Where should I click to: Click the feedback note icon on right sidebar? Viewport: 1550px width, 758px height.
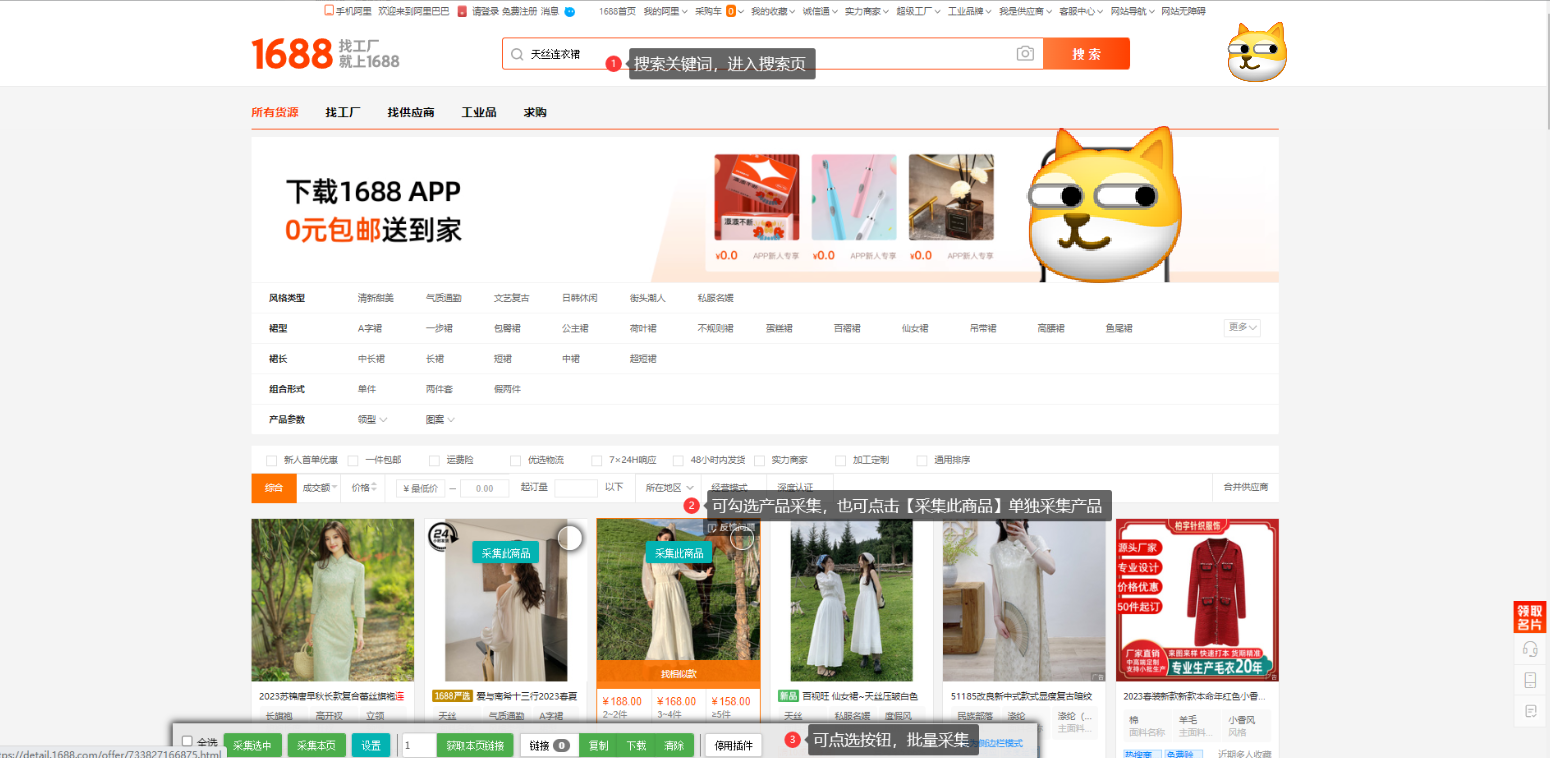1529,711
